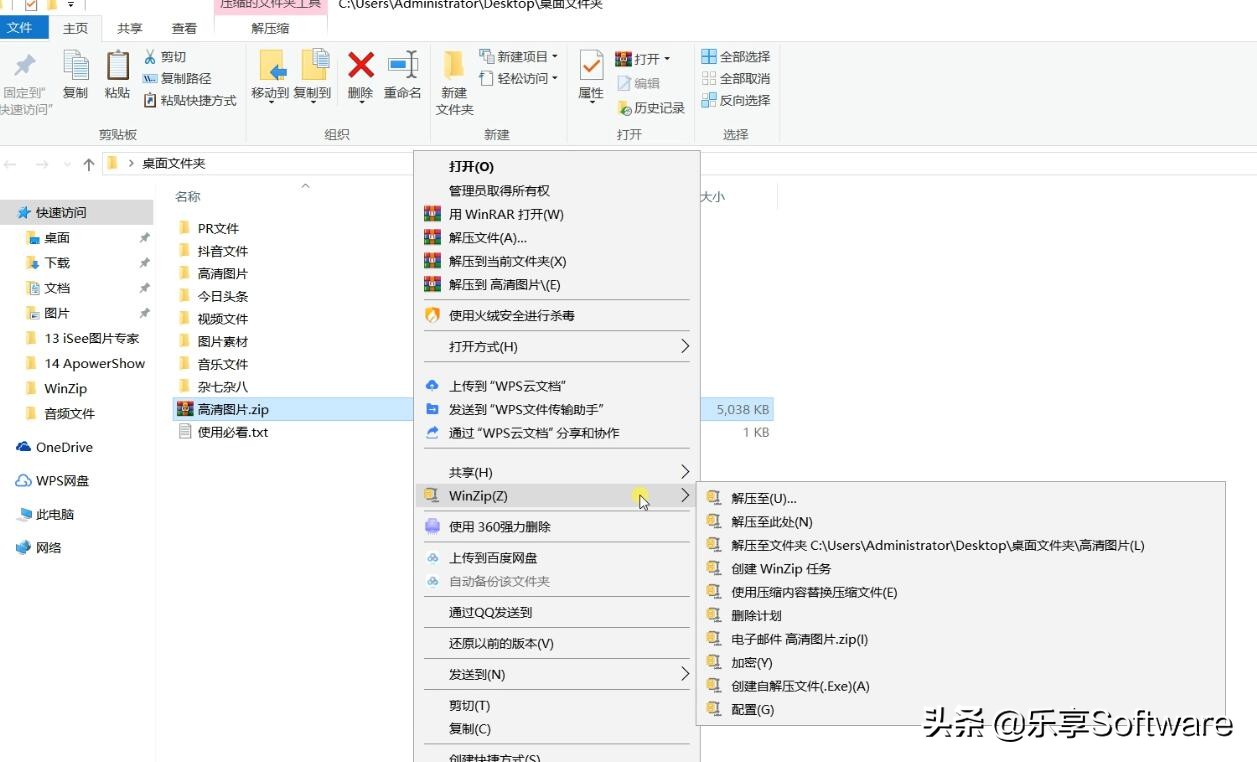Viewport: 1257px width, 762px height.
Task: Click the 复制 (Copy) icon in the ribbon
Action: tap(75, 75)
